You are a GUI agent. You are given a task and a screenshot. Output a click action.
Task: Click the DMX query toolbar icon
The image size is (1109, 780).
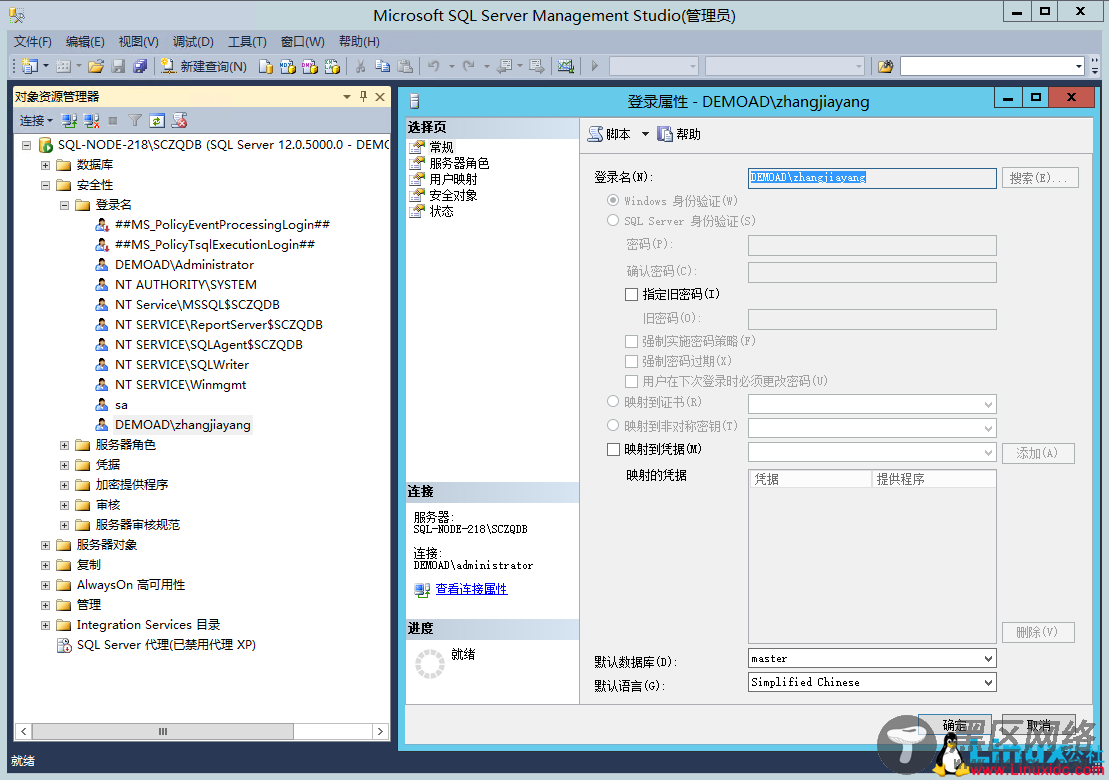[310, 66]
